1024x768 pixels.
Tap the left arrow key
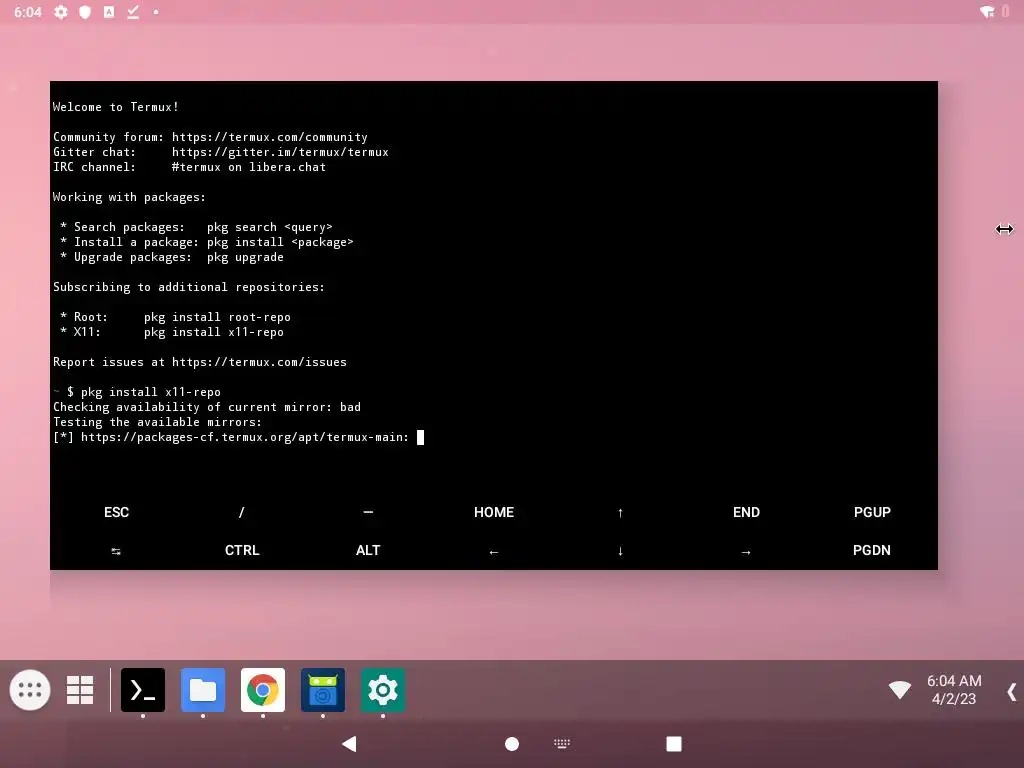[x=494, y=552]
